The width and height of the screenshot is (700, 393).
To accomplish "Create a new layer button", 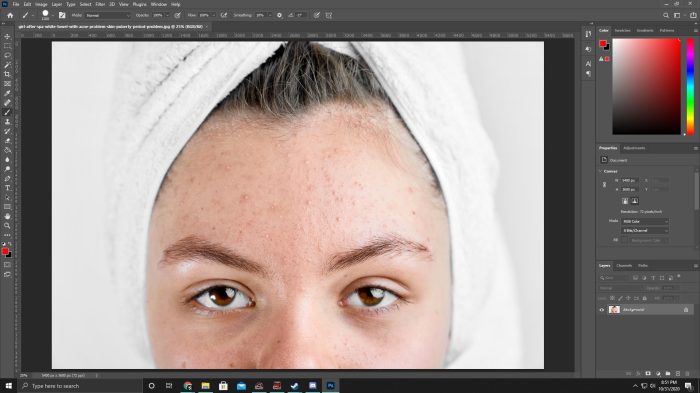I will [678, 373].
